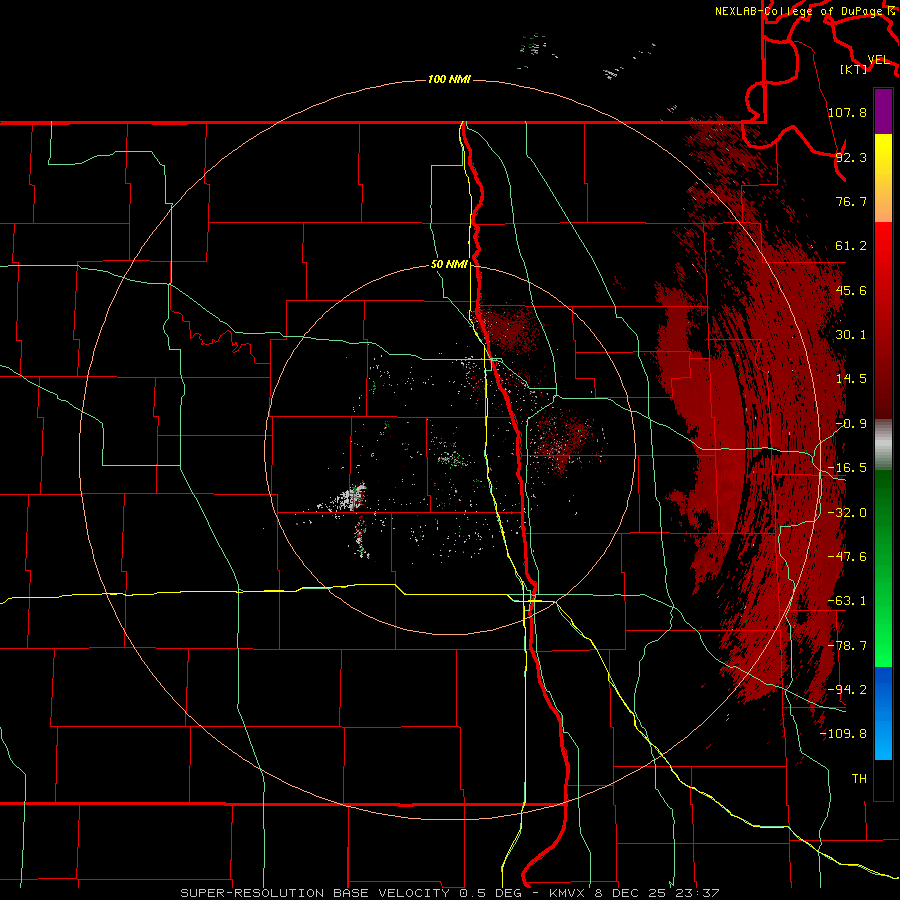
Task: Click the 30.1 value on velocity scale
Action: click(851, 335)
